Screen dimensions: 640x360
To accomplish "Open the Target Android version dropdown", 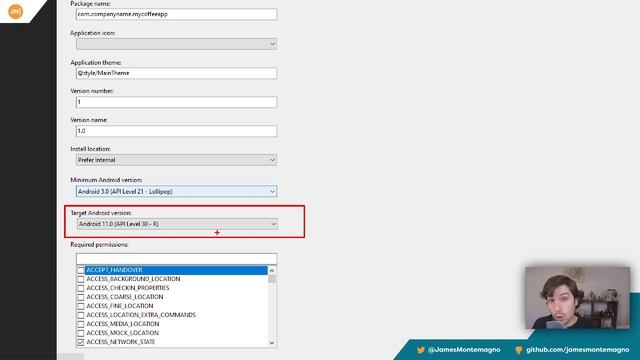I will [177, 224].
